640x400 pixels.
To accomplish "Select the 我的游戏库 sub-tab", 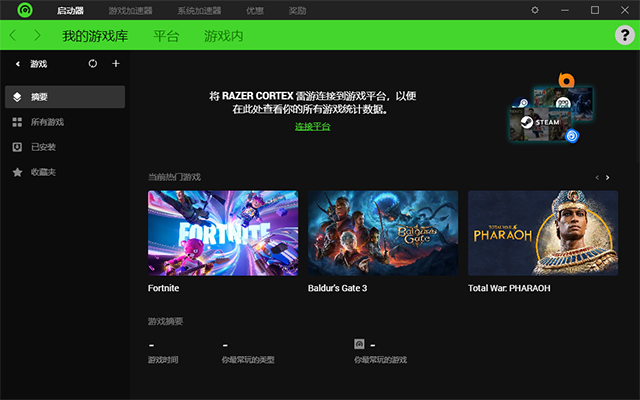I will [95, 36].
